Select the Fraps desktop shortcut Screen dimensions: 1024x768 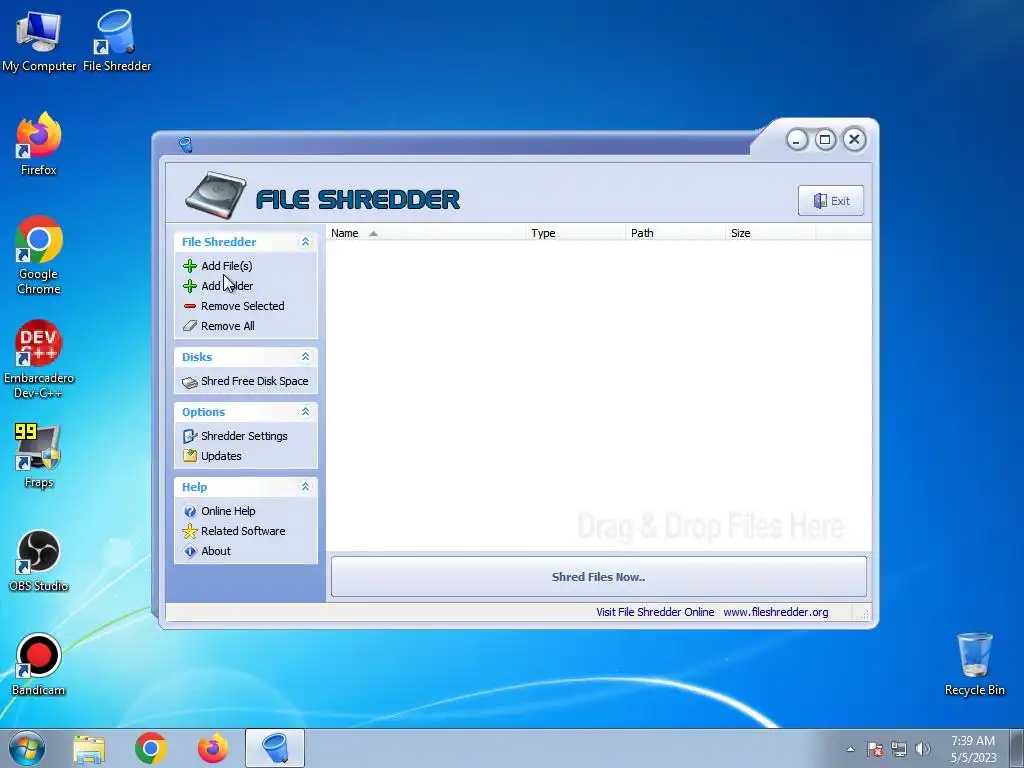(x=39, y=456)
